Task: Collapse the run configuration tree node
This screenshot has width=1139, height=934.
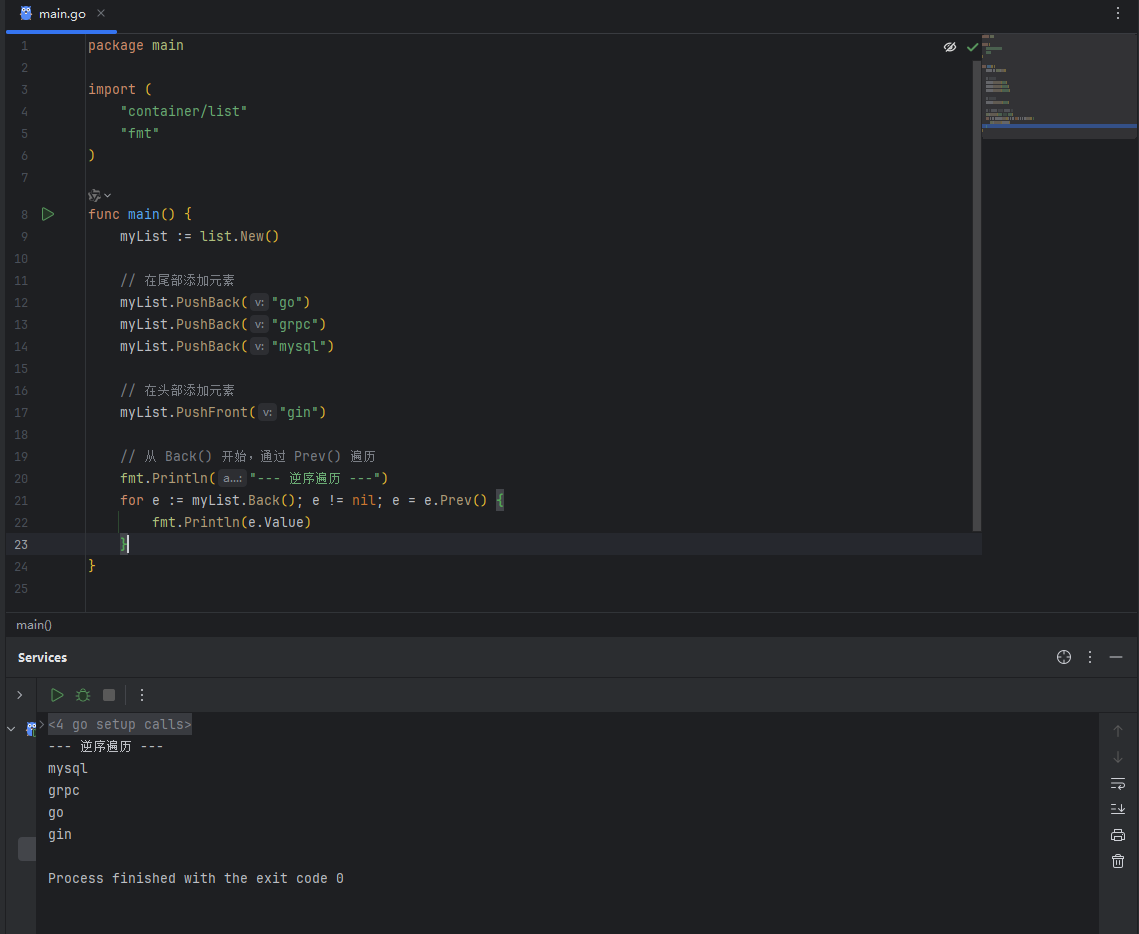Action: tap(11, 728)
